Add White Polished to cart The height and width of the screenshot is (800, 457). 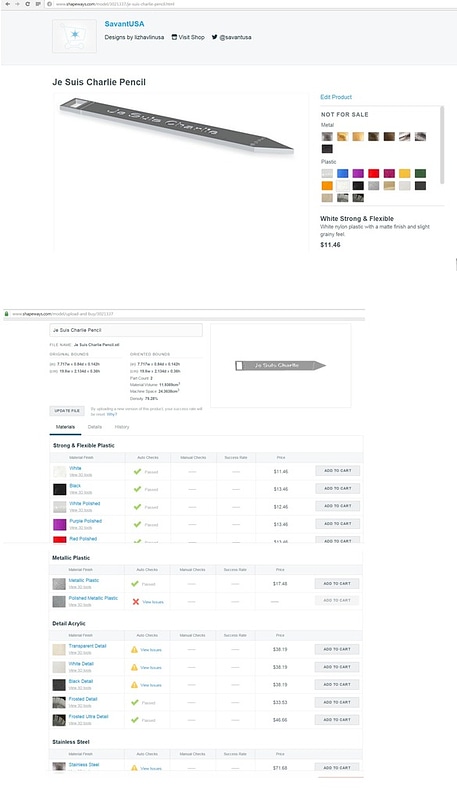[x=338, y=506]
